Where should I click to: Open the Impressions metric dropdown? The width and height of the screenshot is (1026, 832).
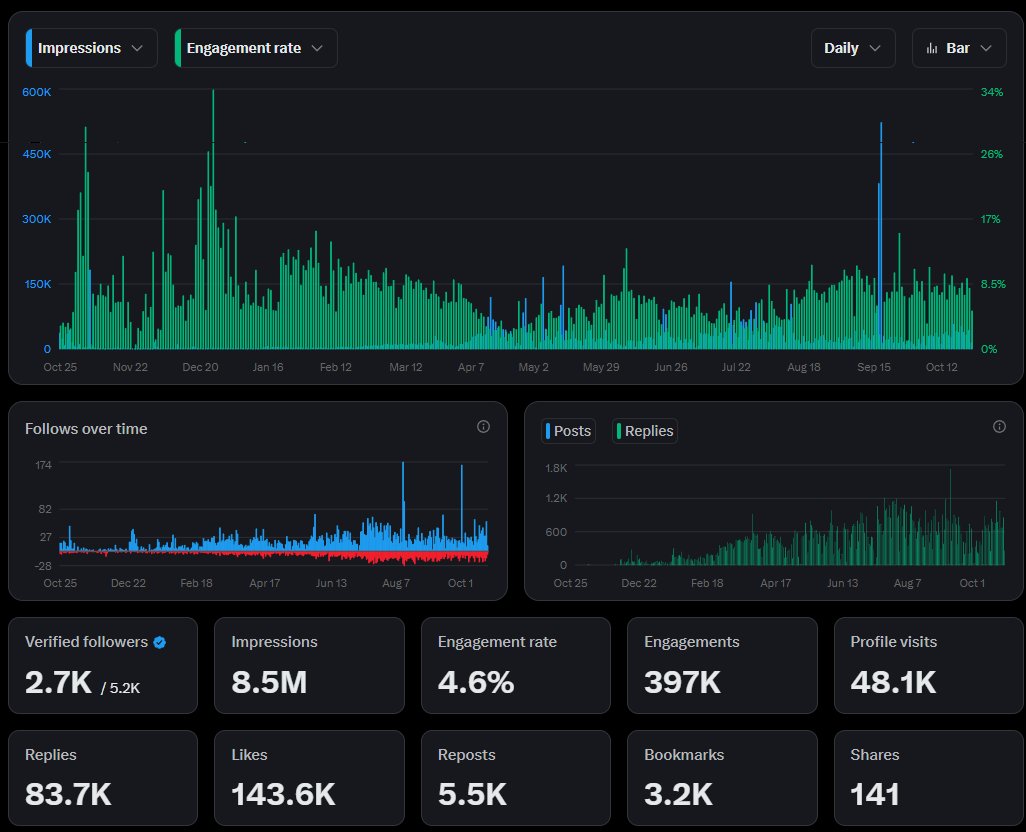tap(92, 48)
